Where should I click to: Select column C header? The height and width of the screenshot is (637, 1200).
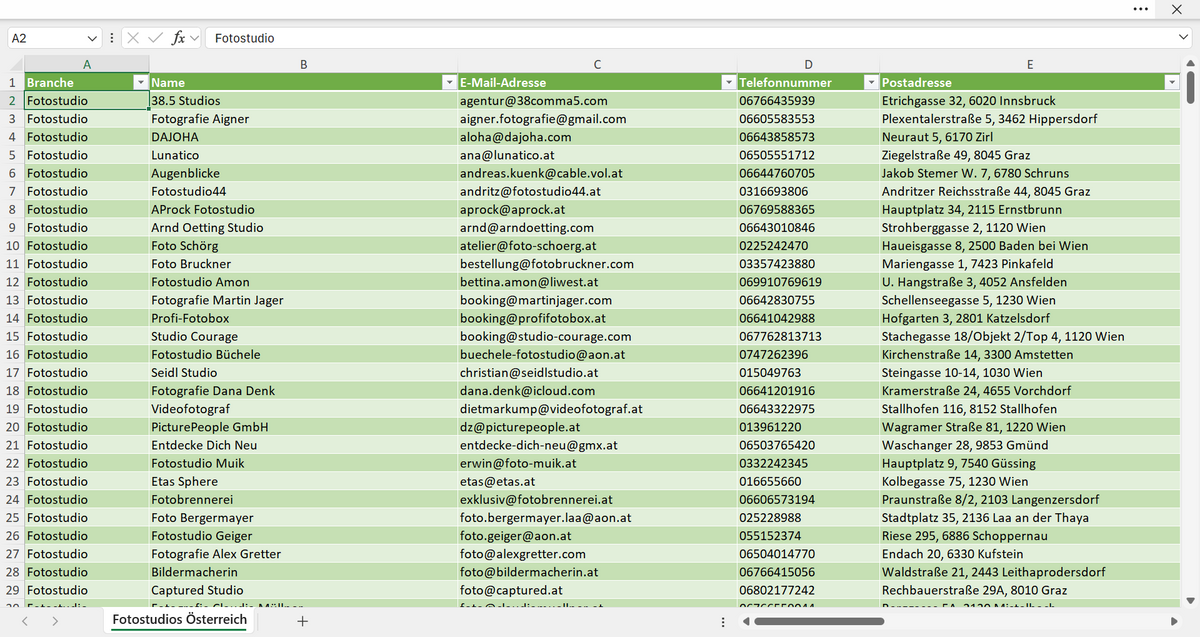pyautogui.click(x=597, y=65)
